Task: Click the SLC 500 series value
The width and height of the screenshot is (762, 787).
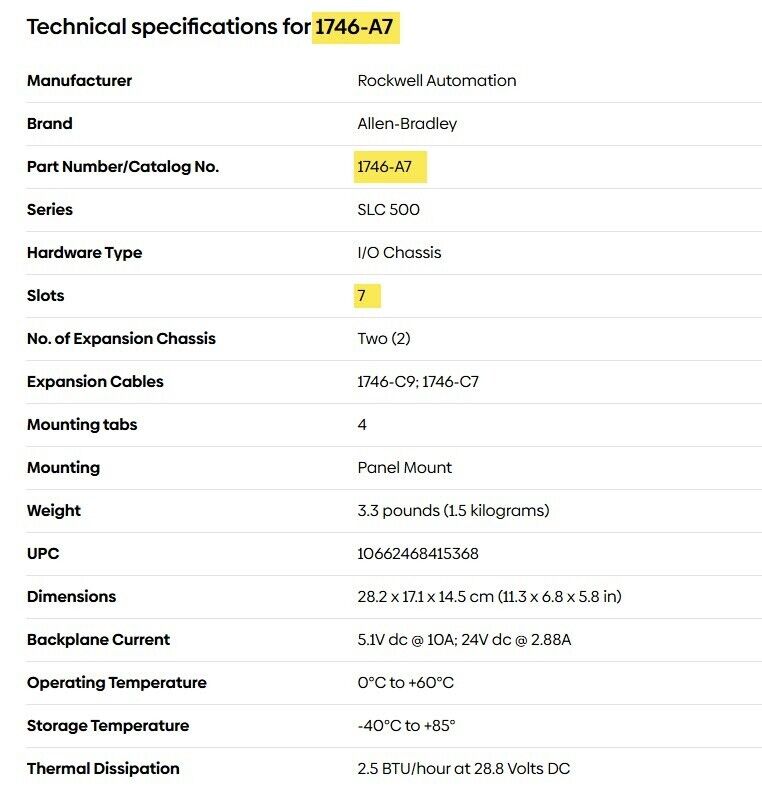Action: click(389, 210)
